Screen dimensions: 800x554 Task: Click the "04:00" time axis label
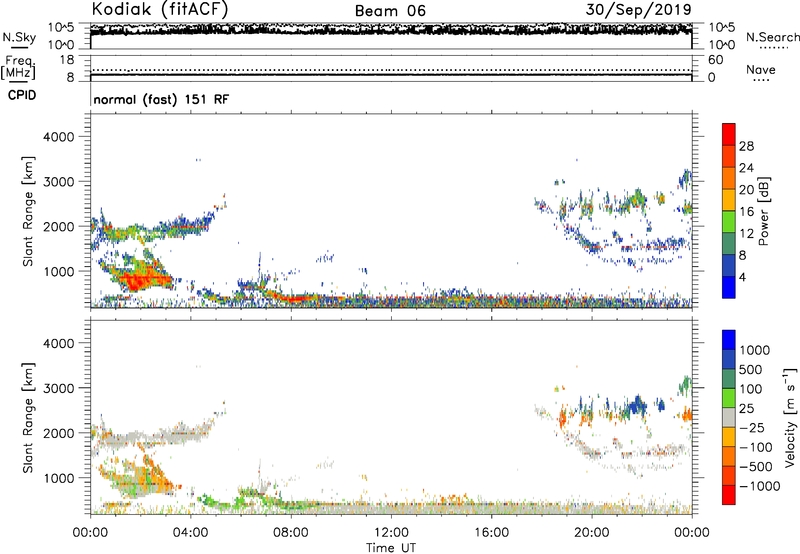[x=190, y=533]
